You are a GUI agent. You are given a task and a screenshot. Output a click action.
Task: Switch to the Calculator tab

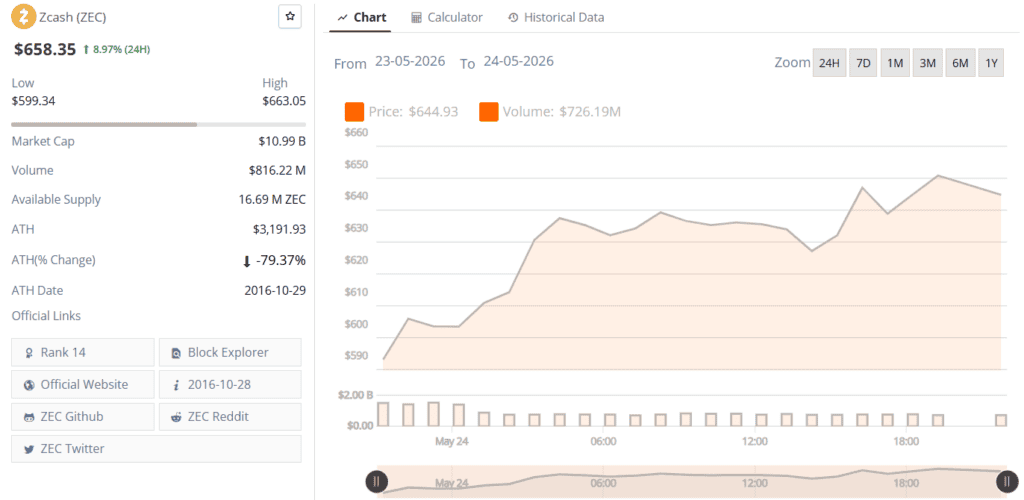click(x=447, y=18)
